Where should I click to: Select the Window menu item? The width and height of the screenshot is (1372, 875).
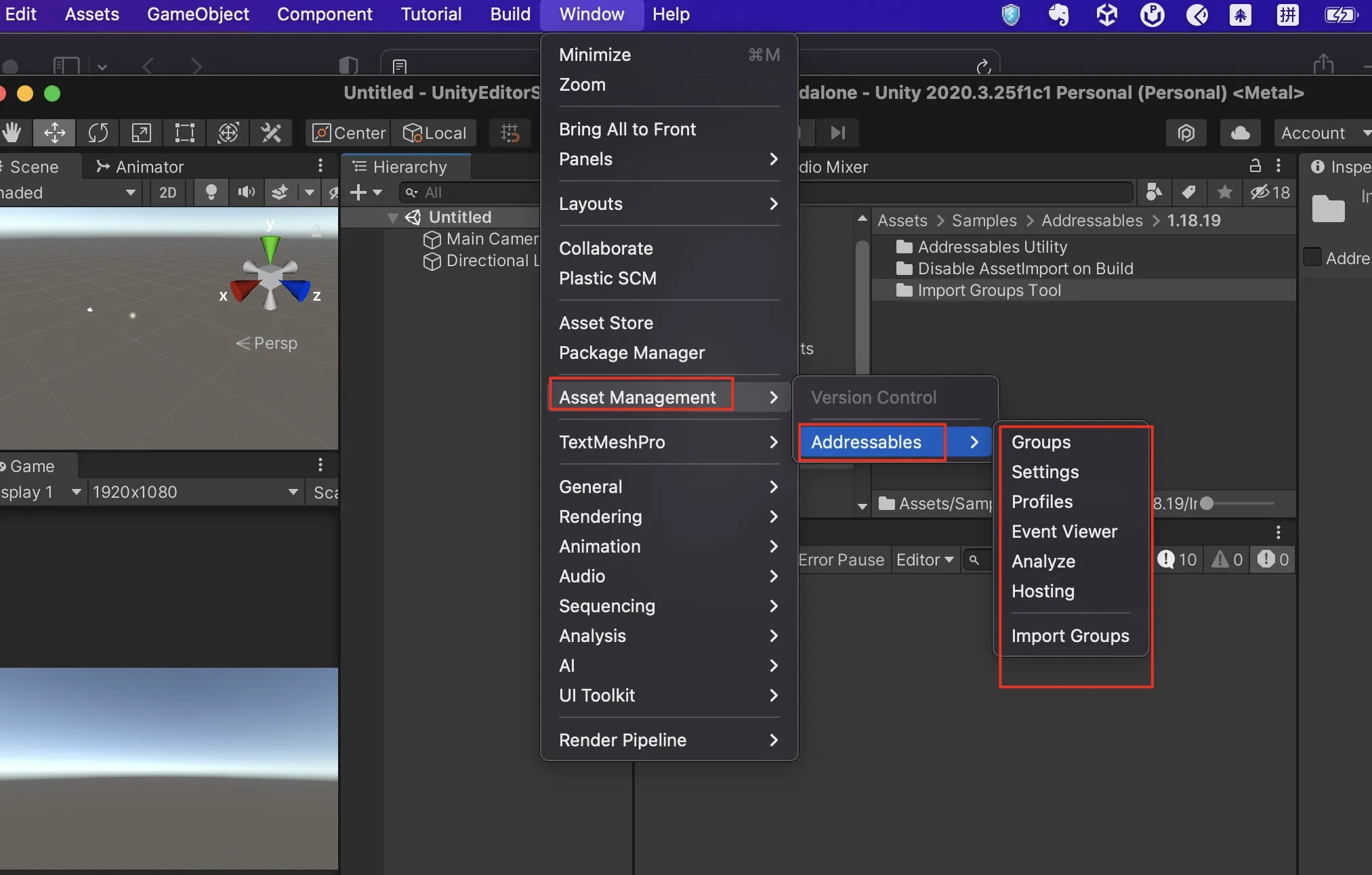point(592,14)
